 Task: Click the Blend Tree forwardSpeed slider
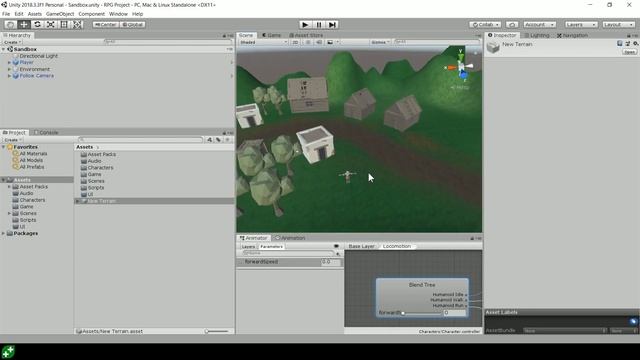[422, 313]
